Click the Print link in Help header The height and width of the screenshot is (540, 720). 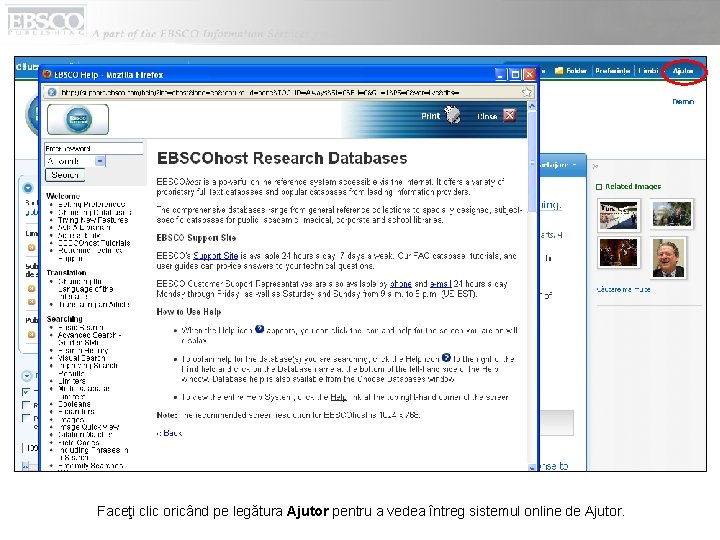point(430,116)
